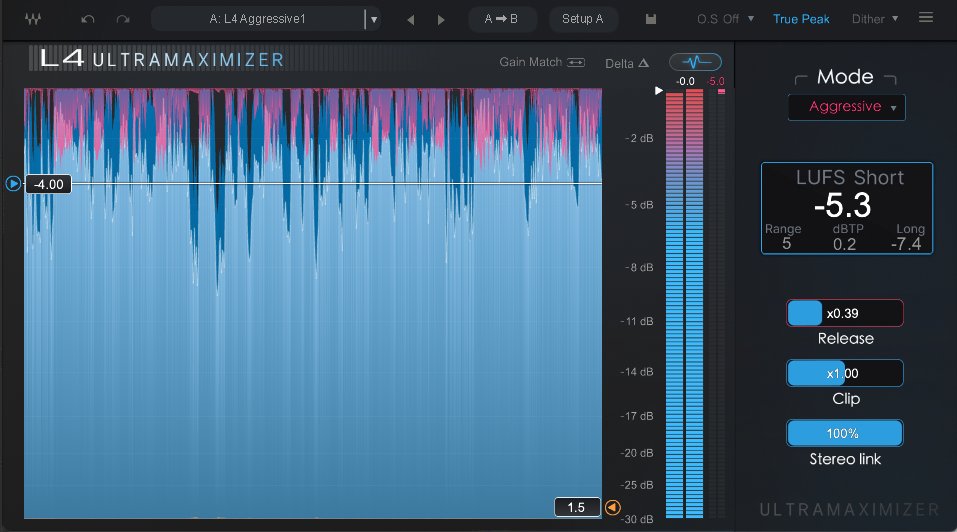Click the -2 dB scale label
957x532 pixels.
point(639,138)
